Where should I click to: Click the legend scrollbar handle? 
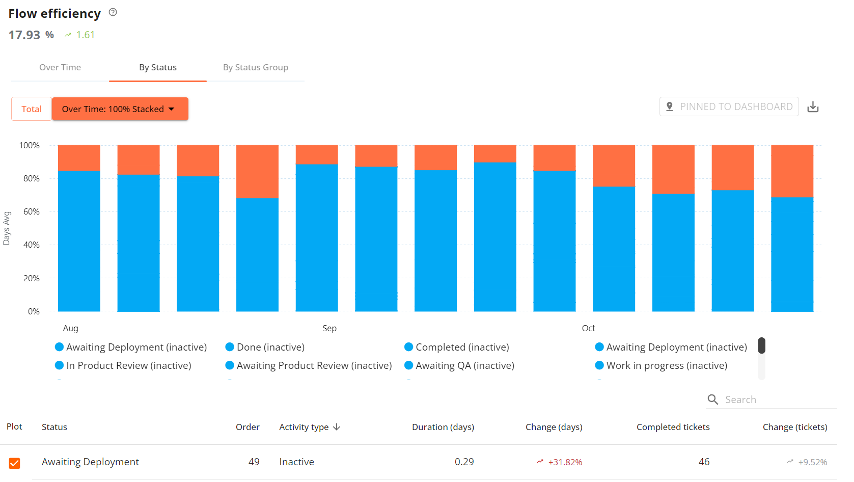pos(761,346)
